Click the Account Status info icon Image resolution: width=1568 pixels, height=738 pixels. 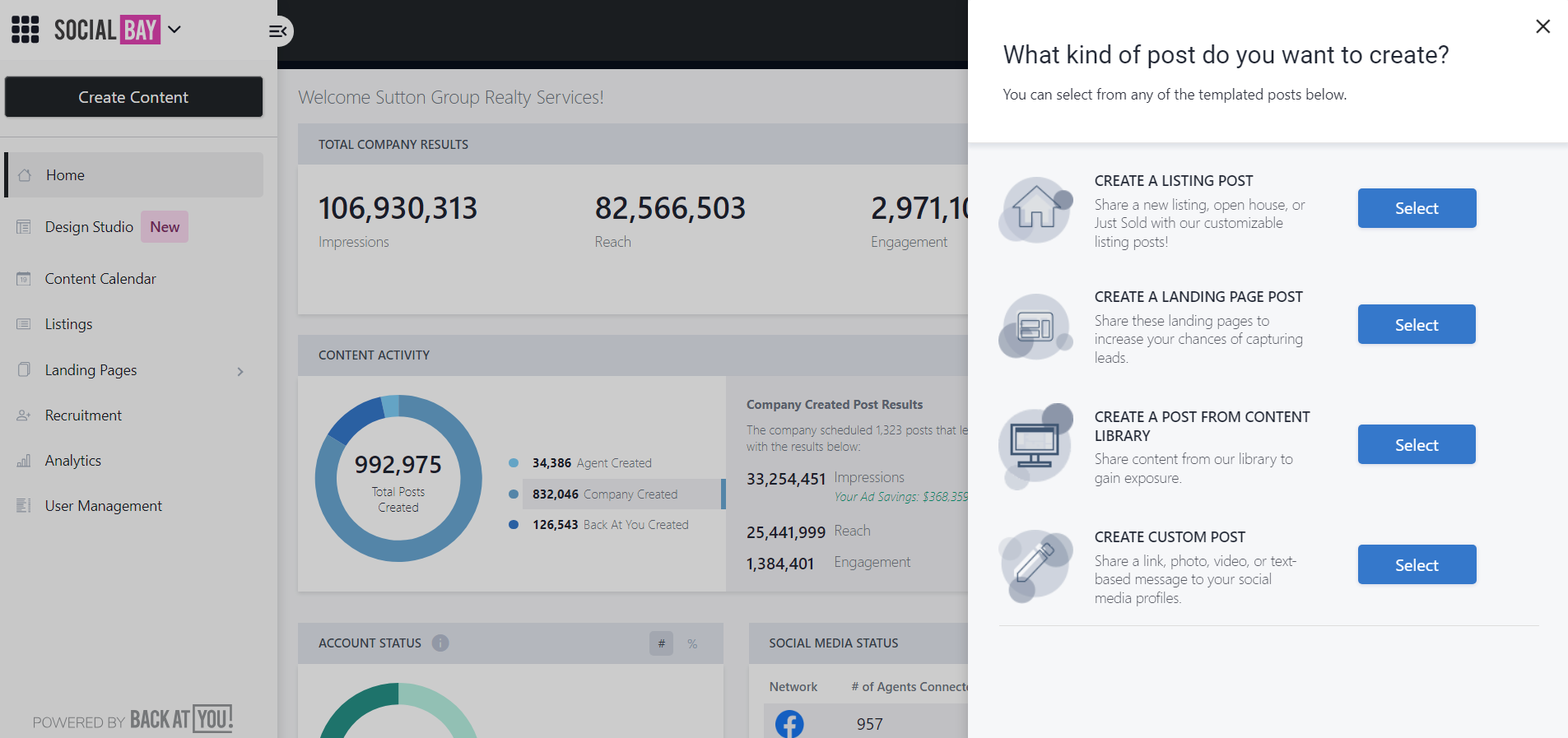(x=440, y=643)
